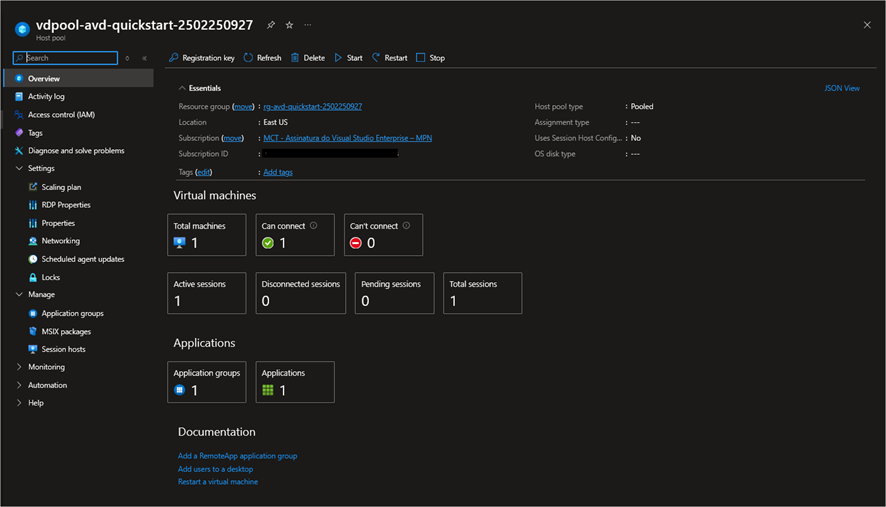Open the Active sessions tile
This screenshot has height=507, width=886.
tap(207, 293)
